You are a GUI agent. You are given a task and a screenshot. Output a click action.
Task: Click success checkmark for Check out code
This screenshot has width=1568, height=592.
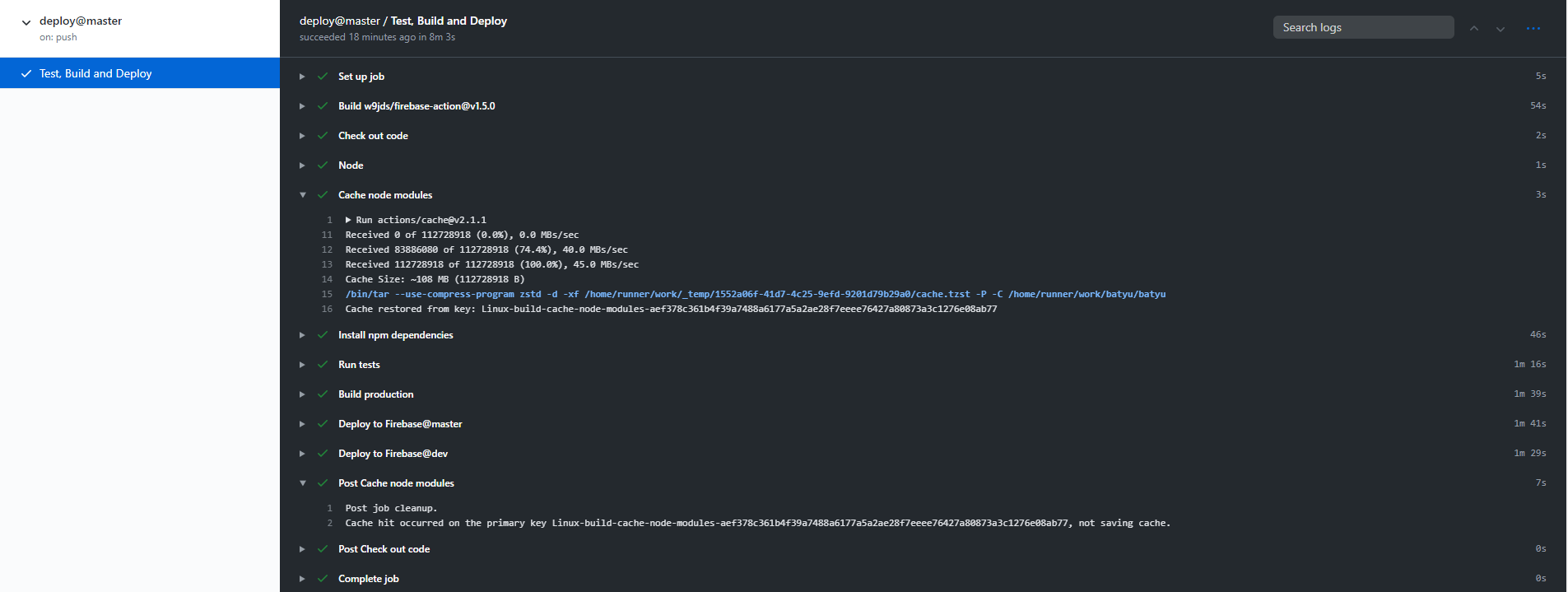click(323, 136)
